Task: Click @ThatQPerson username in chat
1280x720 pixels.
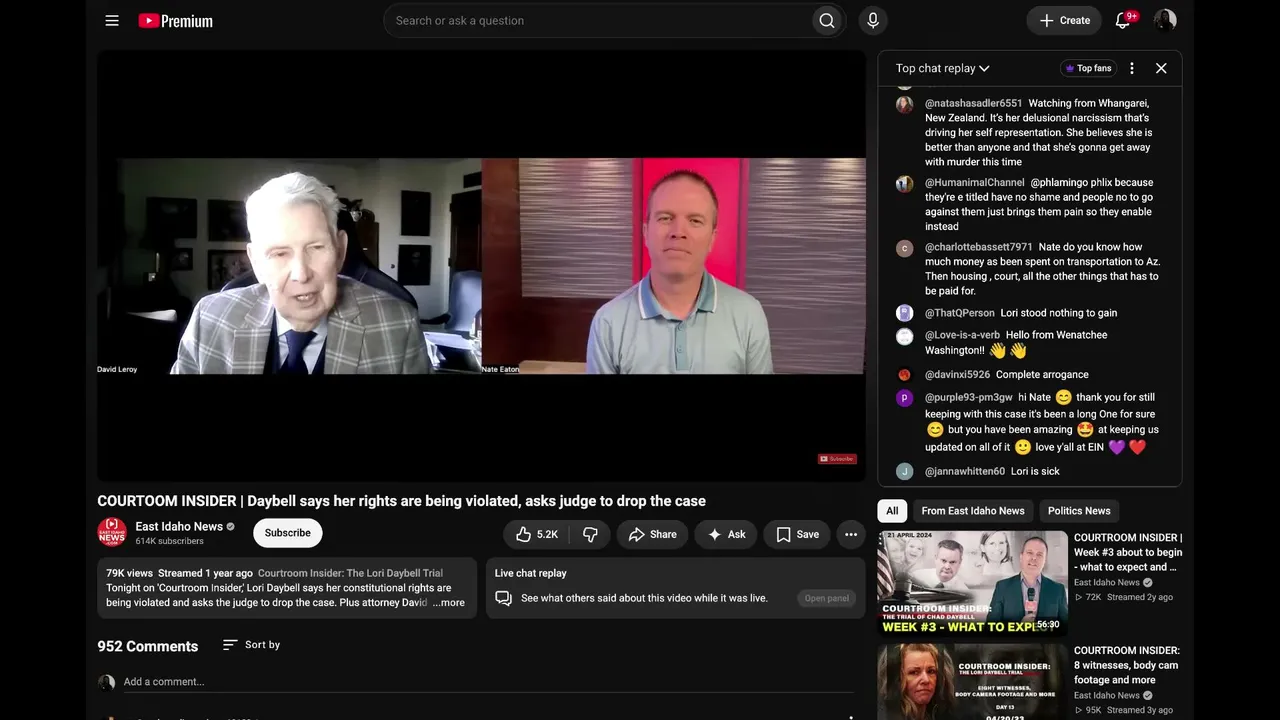Action: 960,313
